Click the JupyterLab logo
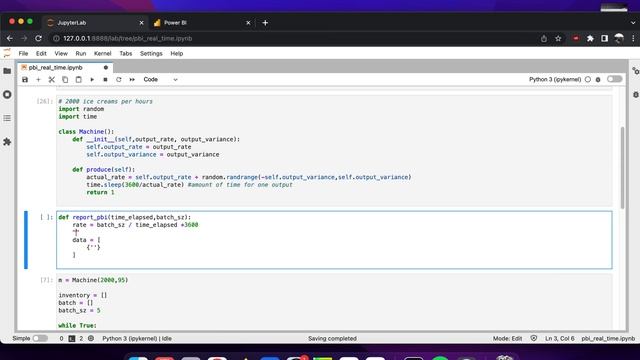Screen dimensions: 640x360 point(7,53)
